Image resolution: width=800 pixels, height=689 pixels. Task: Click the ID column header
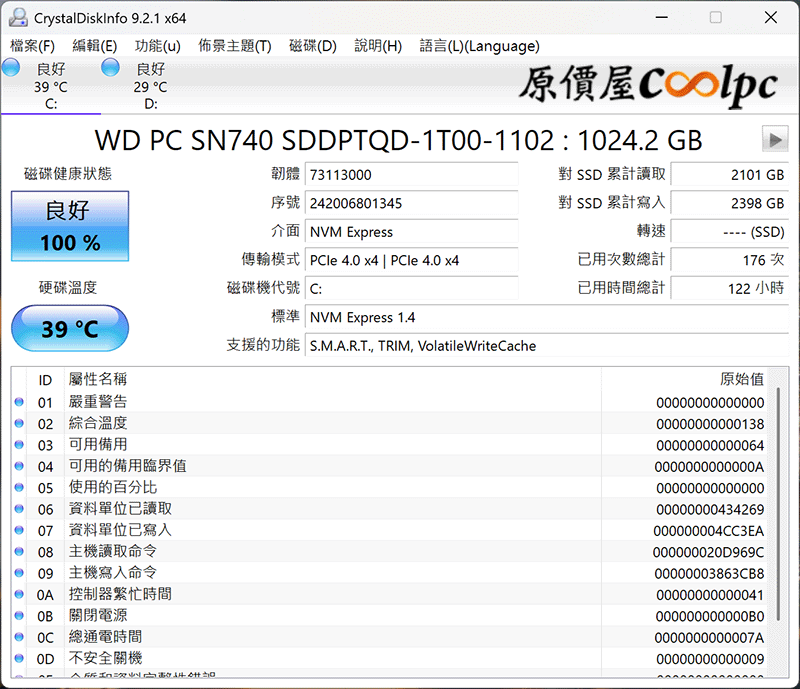pos(45,380)
